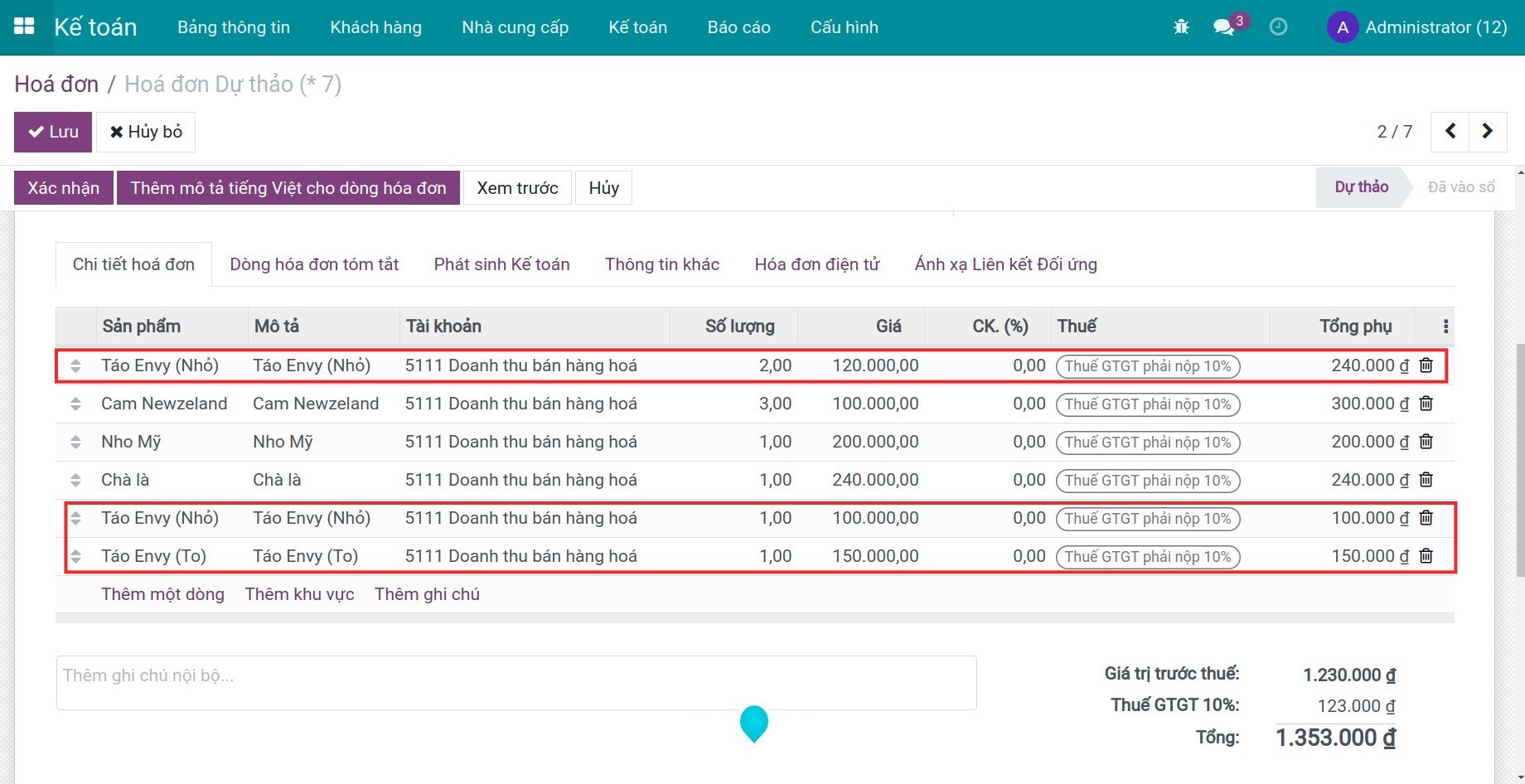Open the Báo cáo menu
Viewport: 1525px width, 784px height.
[x=738, y=27]
